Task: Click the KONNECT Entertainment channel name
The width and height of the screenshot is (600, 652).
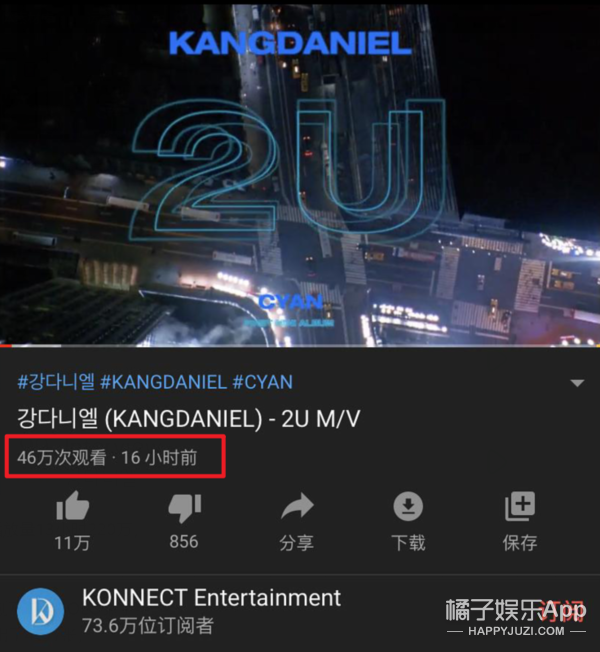Action: 211,598
